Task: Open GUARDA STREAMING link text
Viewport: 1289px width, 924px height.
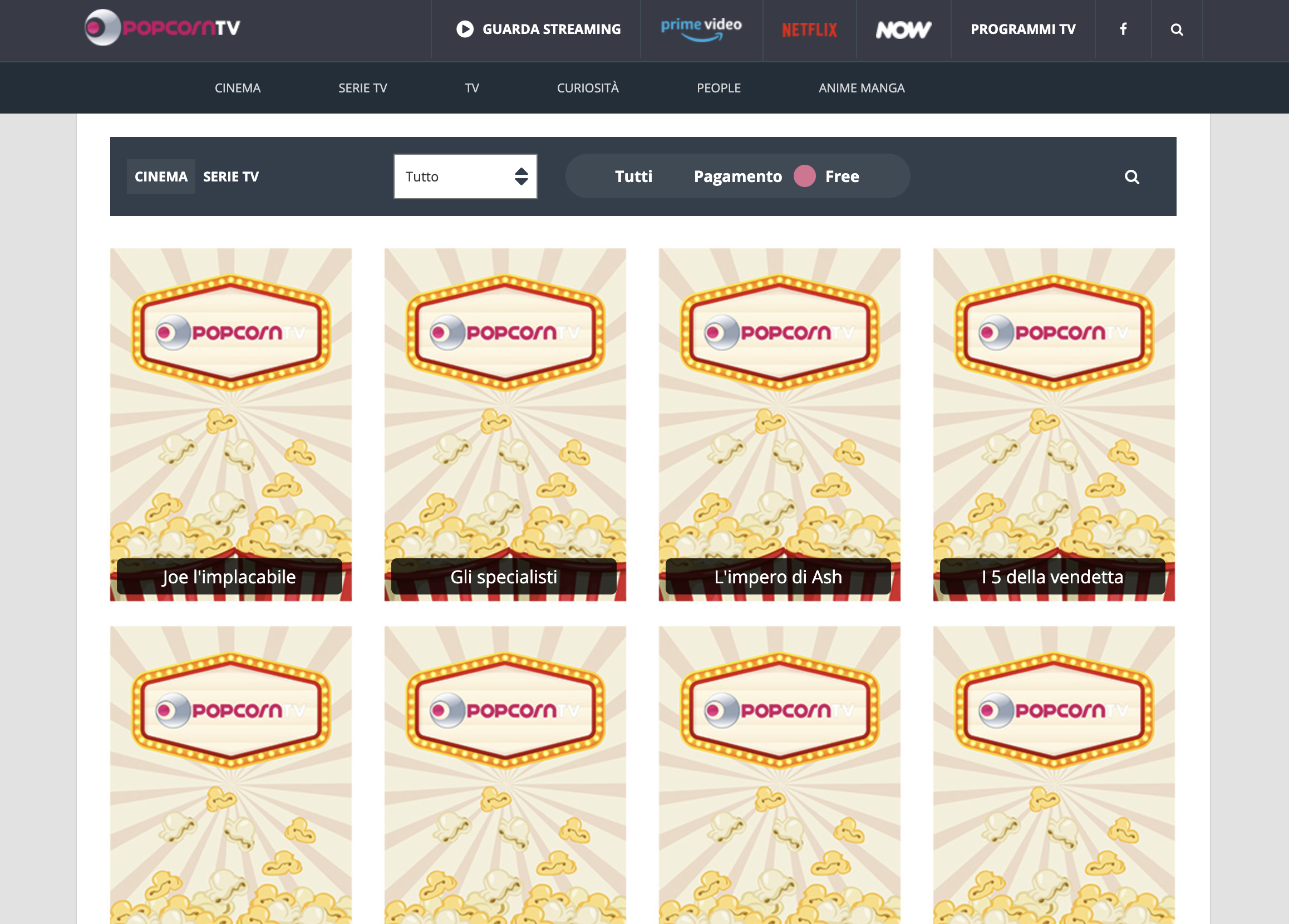Action: pos(552,29)
